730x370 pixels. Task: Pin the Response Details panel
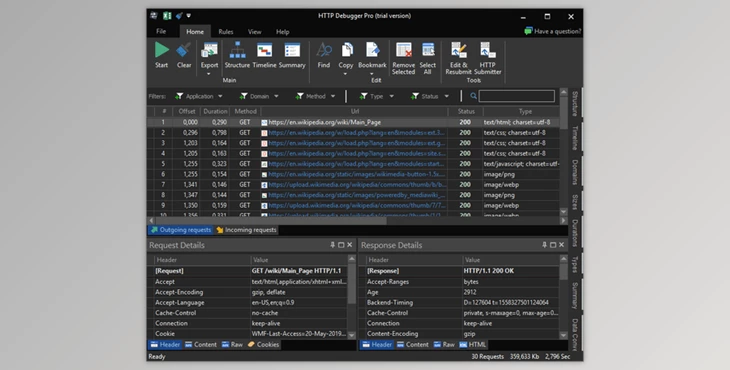pyautogui.click(x=544, y=245)
